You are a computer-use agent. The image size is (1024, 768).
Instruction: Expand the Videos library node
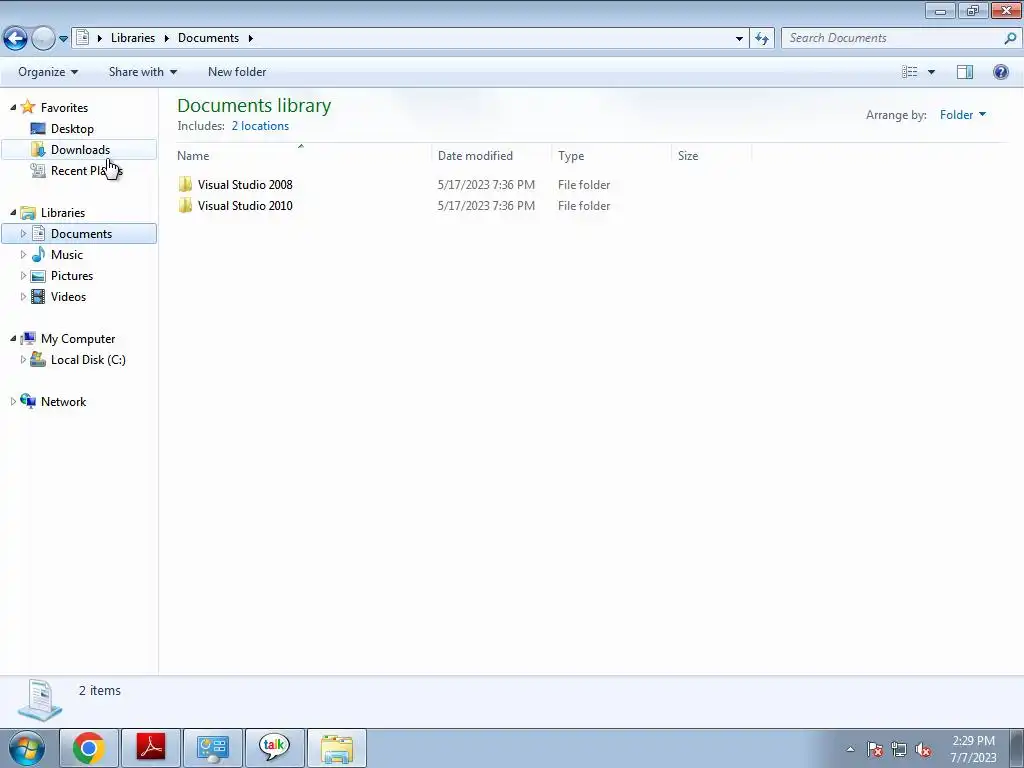click(23, 296)
